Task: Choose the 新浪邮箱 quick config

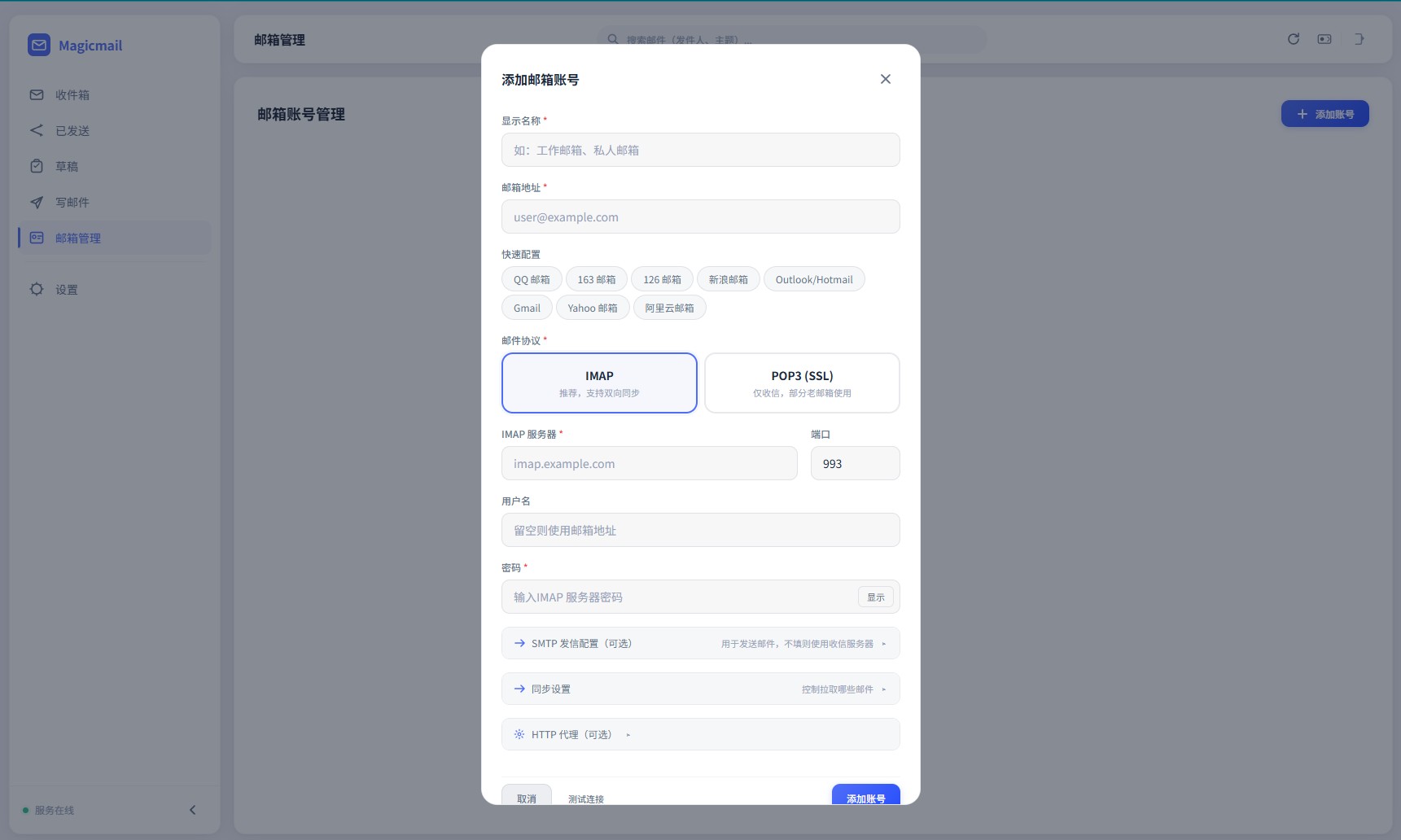Action: click(728, 279)
